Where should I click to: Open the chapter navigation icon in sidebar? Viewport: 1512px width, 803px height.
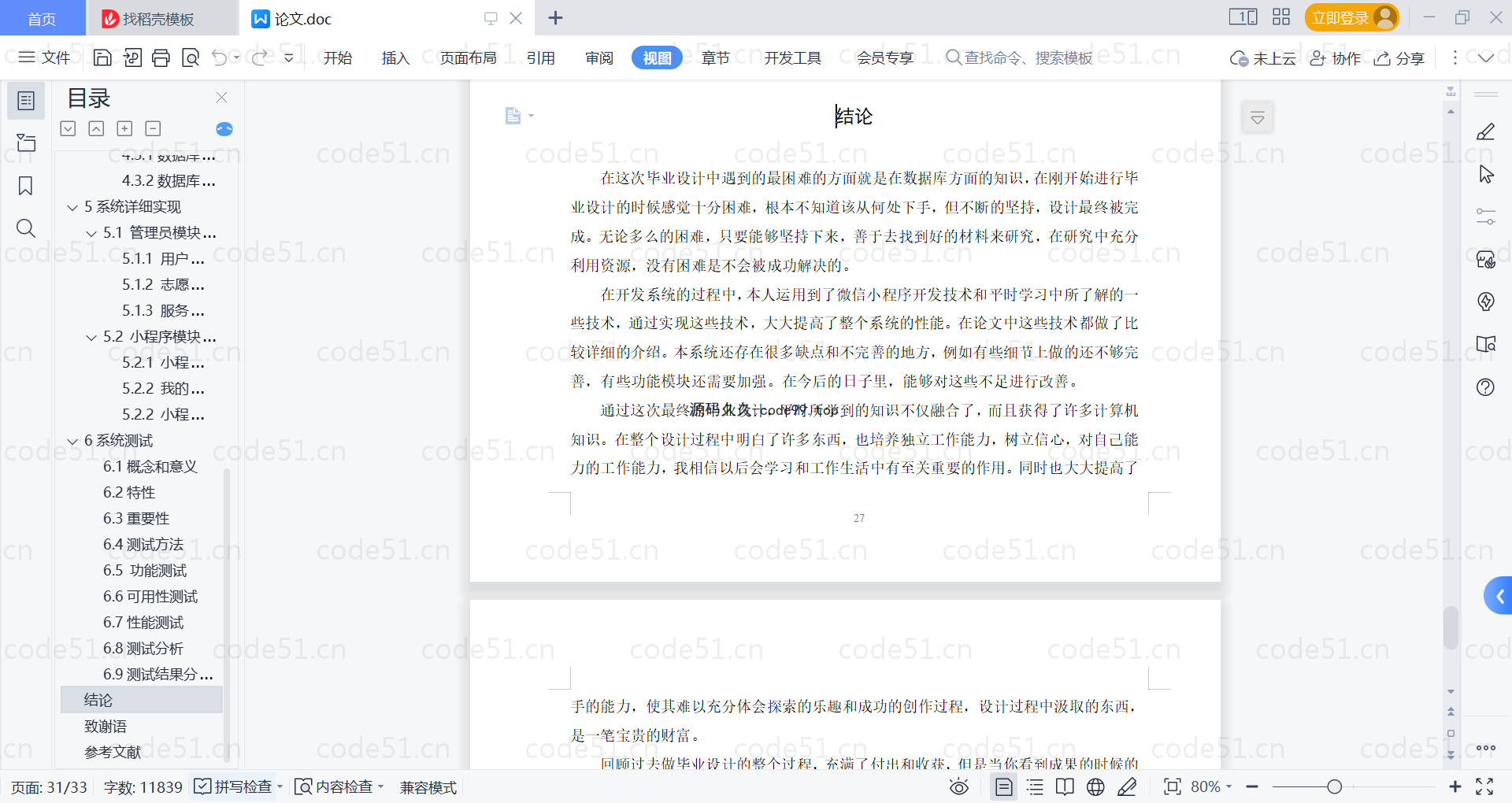point(26,142)
